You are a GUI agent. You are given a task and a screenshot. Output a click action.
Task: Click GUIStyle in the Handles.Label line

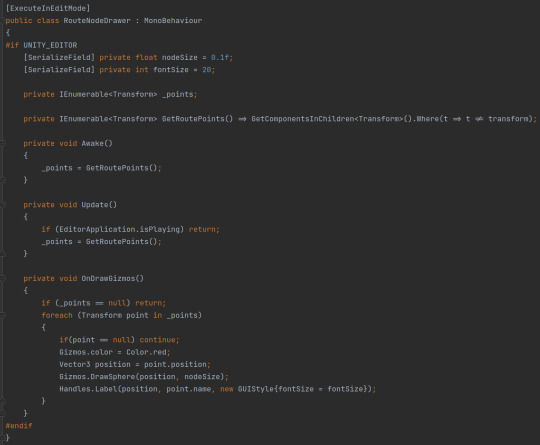[x=256, y=389]
